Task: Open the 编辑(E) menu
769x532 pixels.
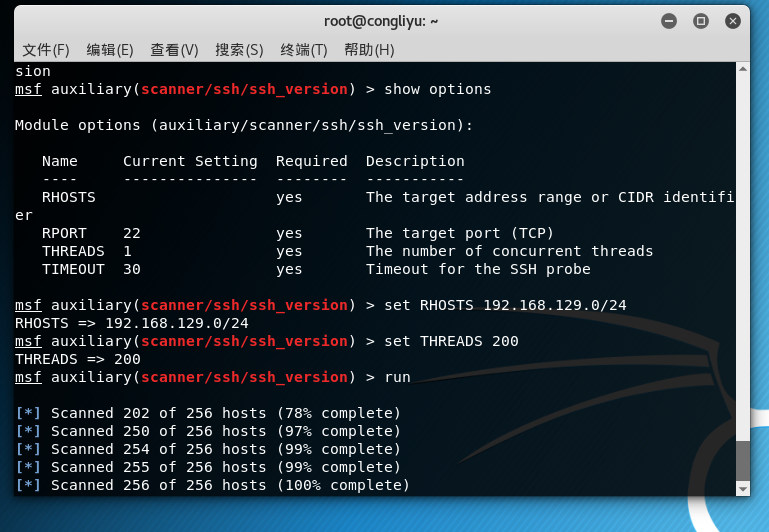Action: point(110,50)
